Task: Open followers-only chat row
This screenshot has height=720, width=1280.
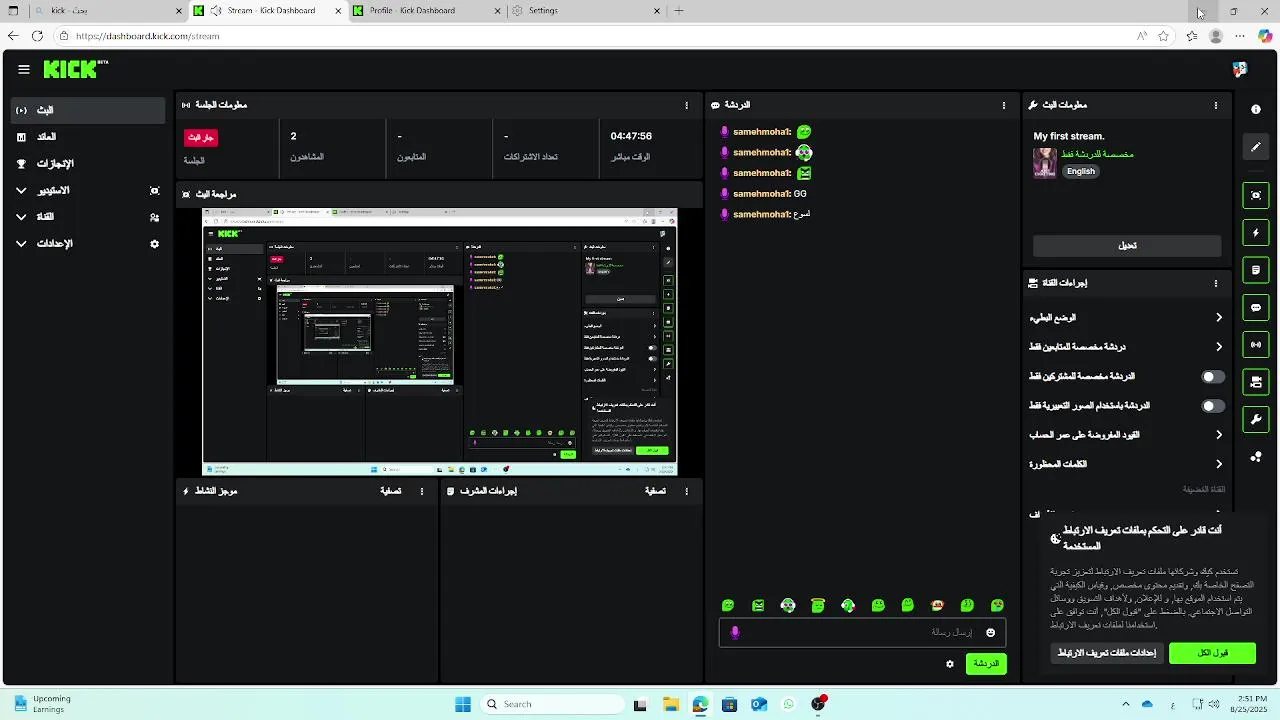Action: point(1127,347)
